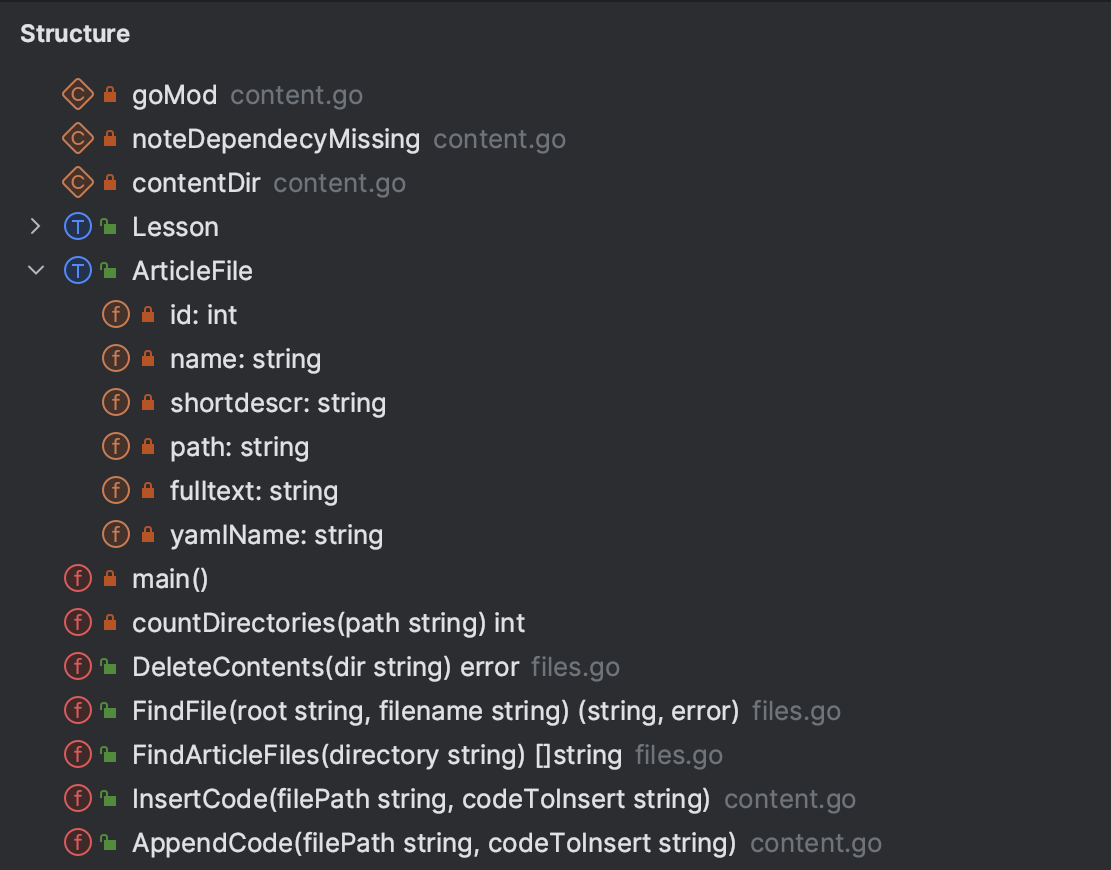The image size is (1111, 870).
Task: Click the function icon next to FindFile
Action: [x=79, y=710]
